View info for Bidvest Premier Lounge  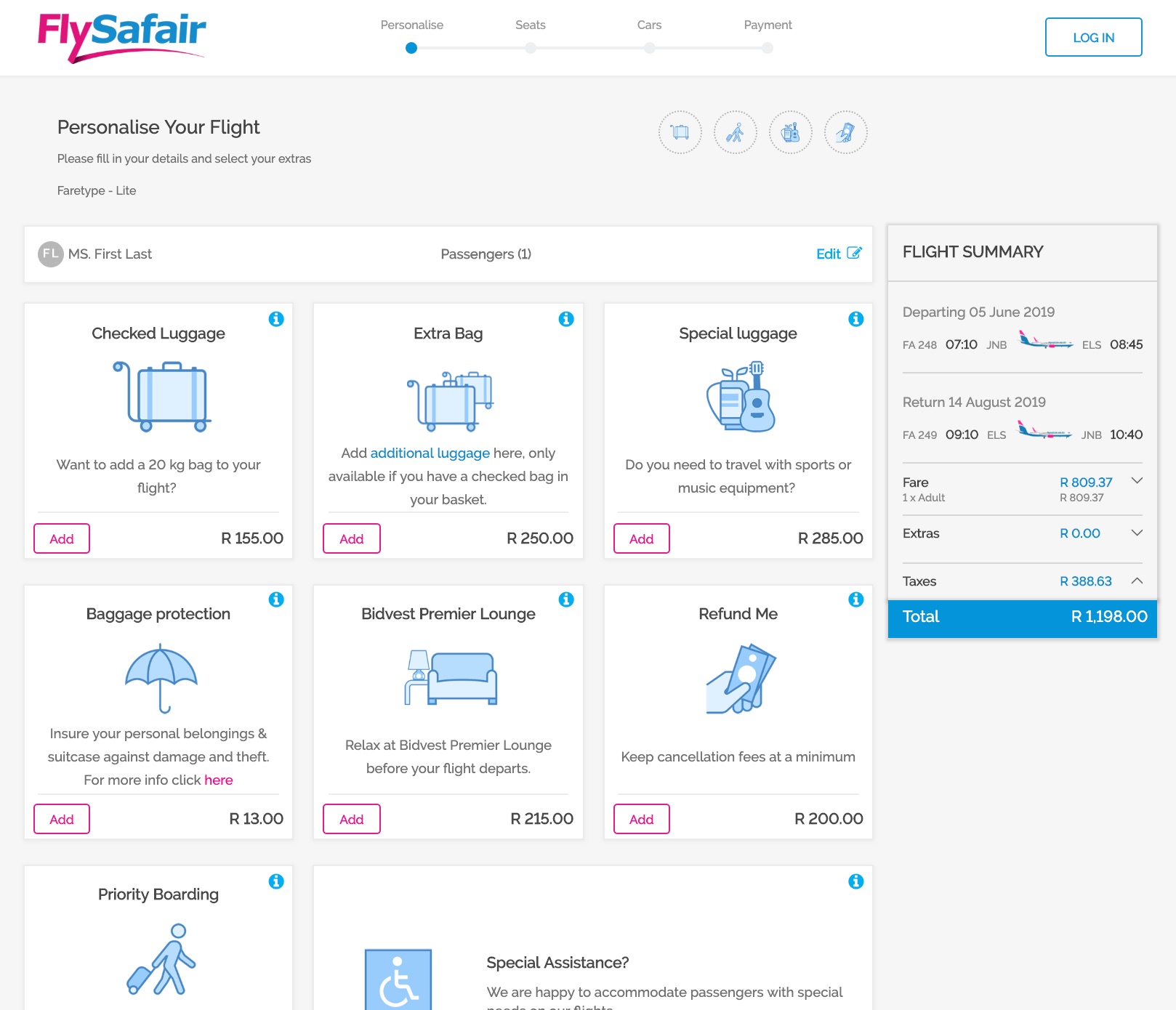(x=566, y=599)
